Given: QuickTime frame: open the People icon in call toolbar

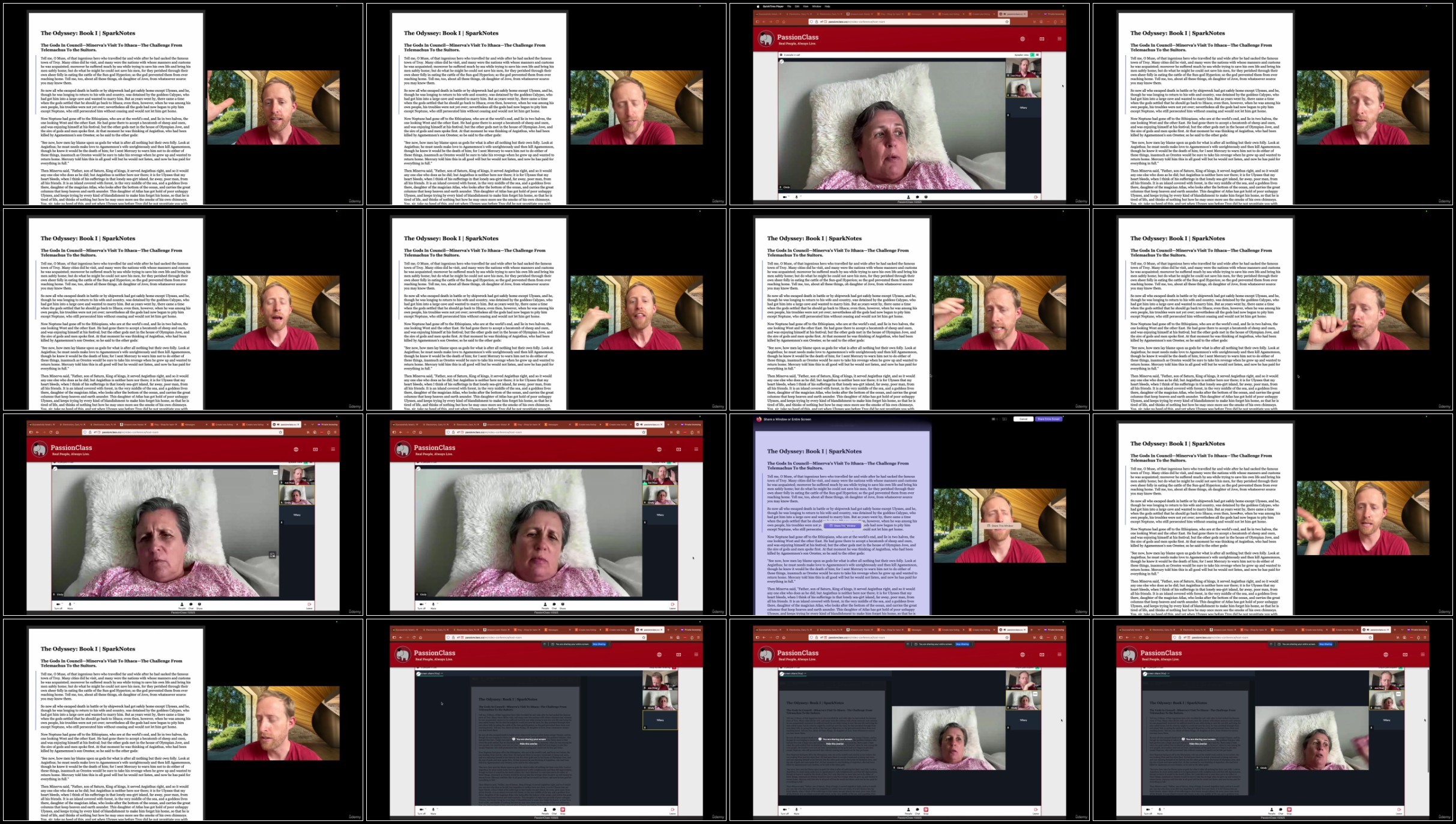Looking at the screenshot, I should (x=908, y=197).
